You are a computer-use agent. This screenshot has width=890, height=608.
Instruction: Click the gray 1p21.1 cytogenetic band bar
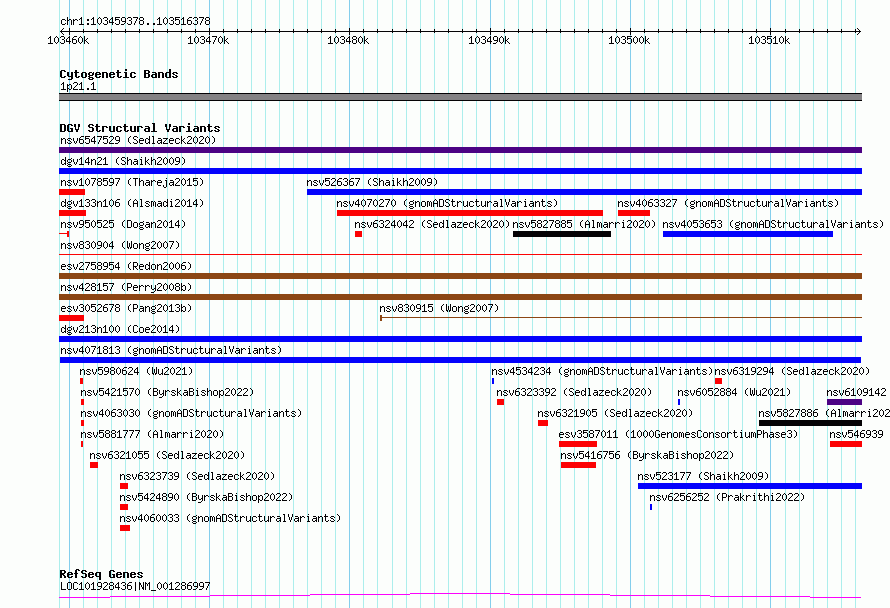pyautogui.click(x=460, y=97)
